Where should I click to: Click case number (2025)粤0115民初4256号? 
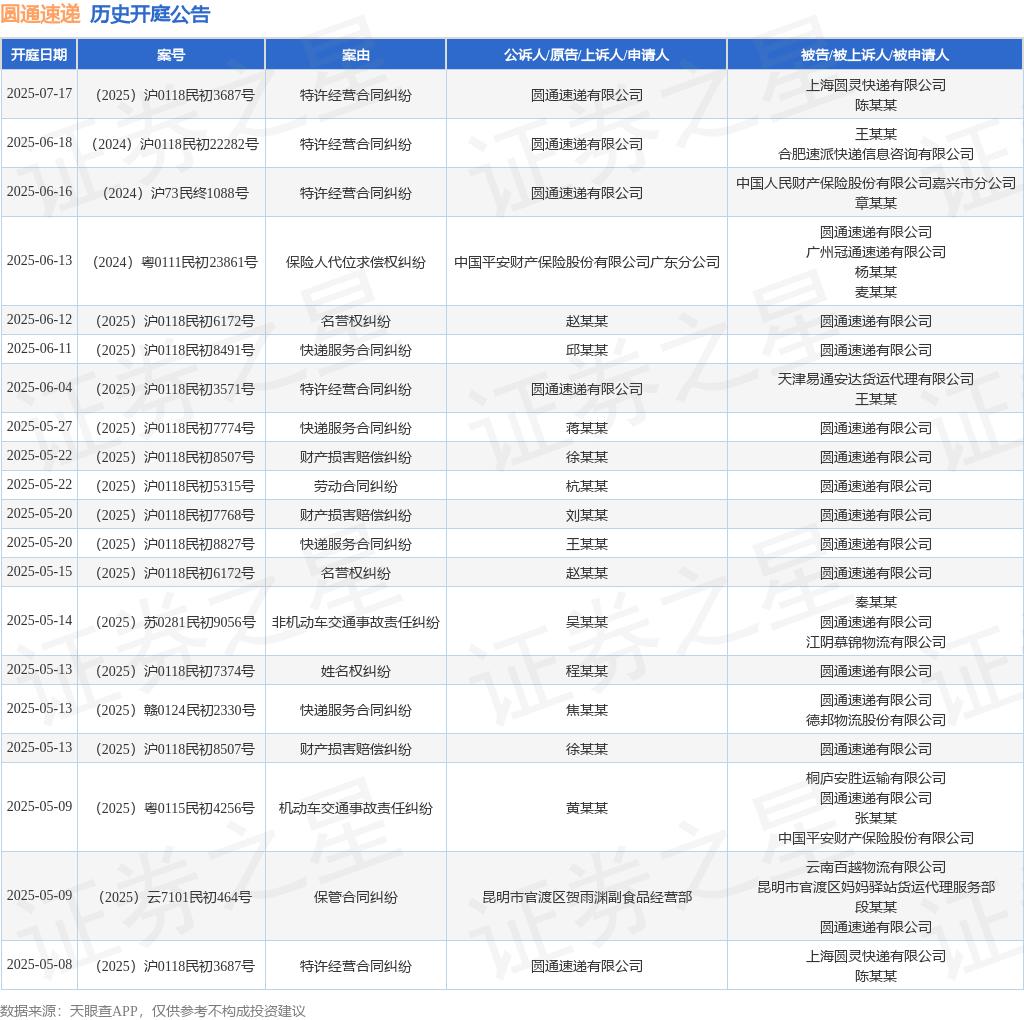(175, 808)
